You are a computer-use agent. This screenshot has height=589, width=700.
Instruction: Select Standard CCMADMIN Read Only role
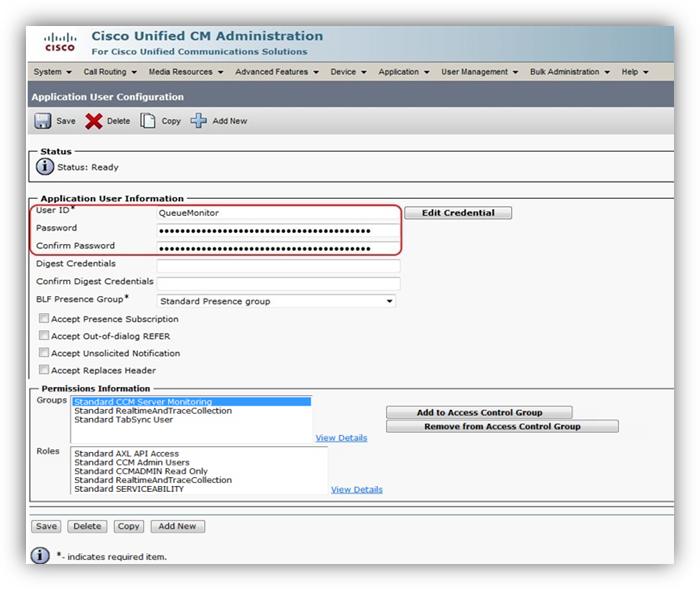click(141, 471)
